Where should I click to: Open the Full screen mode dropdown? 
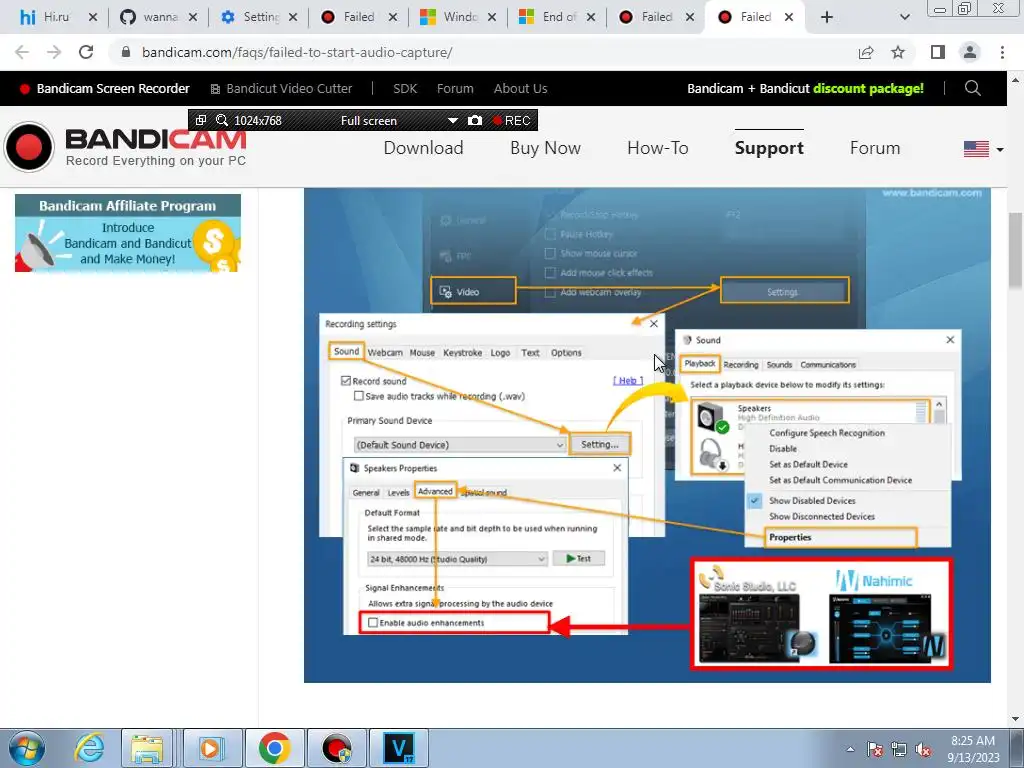tap(452, 121)
